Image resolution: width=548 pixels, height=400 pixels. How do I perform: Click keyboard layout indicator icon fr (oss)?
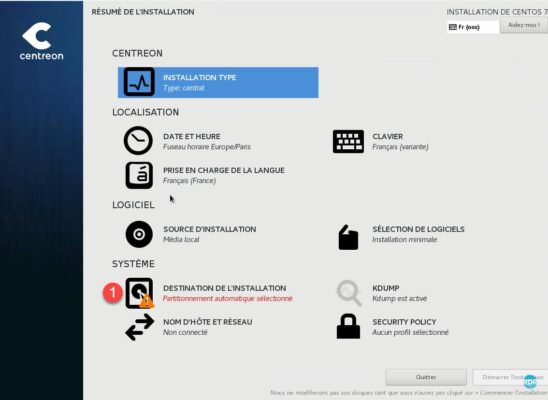click(453, 27)
